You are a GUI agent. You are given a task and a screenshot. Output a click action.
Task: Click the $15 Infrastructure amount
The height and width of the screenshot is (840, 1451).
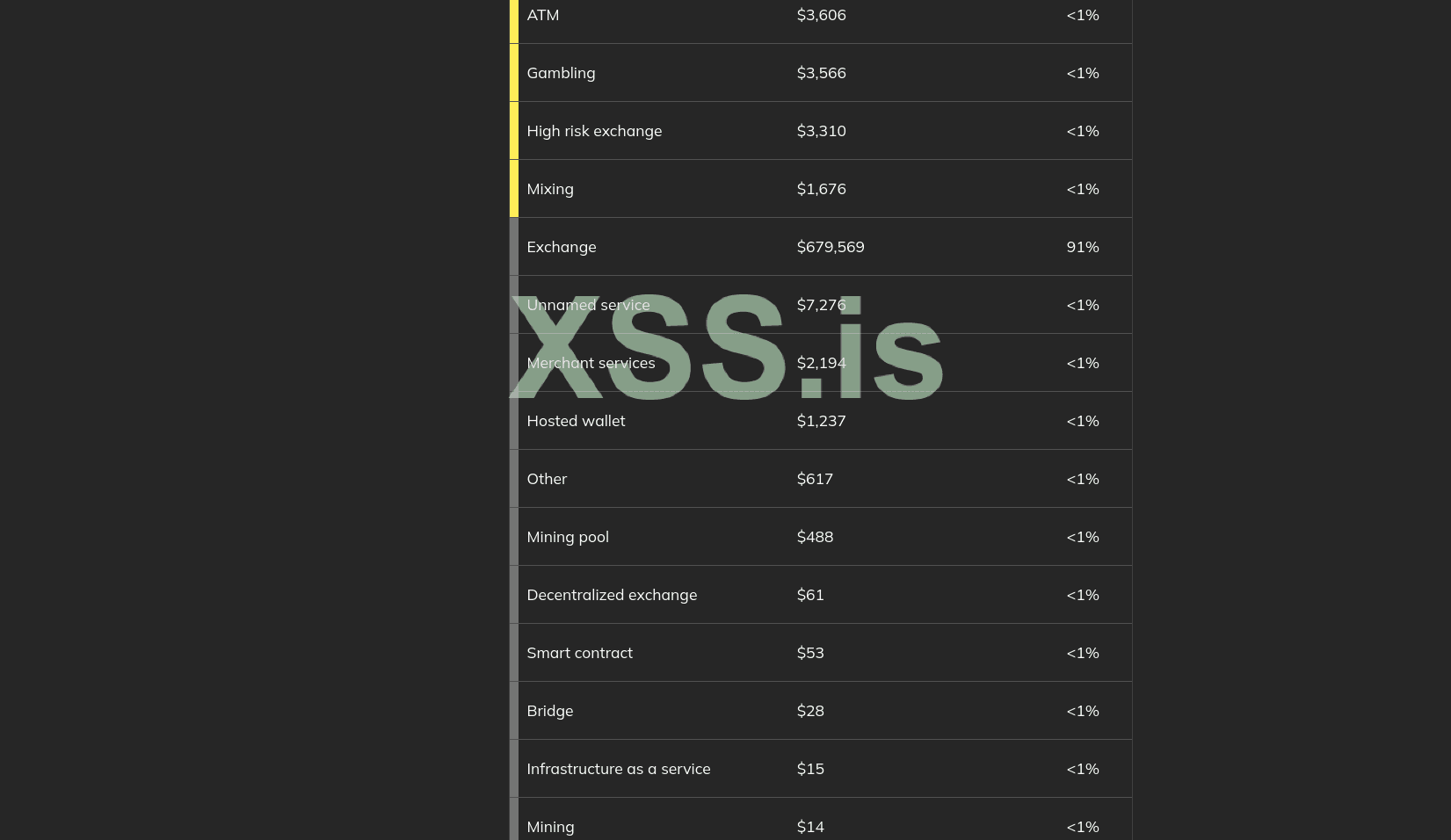810,769
